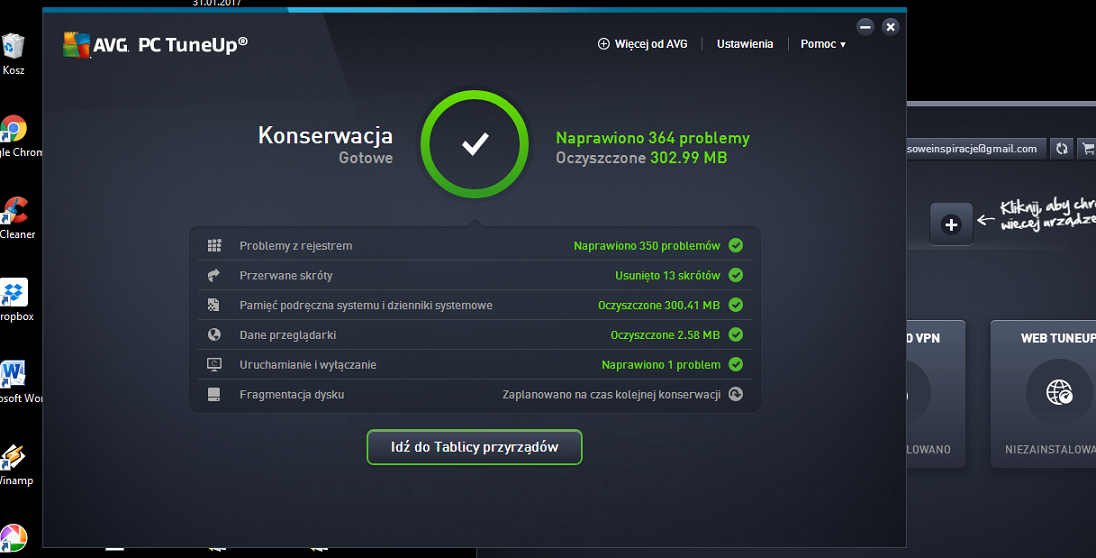The width and height of the screenshot is (1096, 558).
Task: Click green check beside Oczyszczone 300.41 MB
Action: point(735,305)
